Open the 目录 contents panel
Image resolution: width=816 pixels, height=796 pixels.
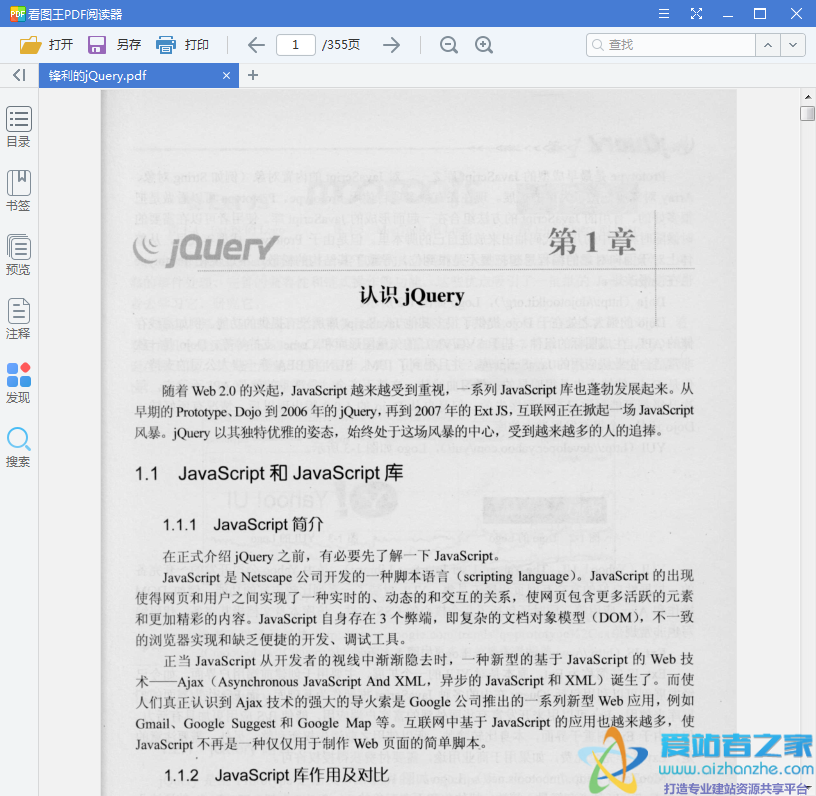click(19, 127)
